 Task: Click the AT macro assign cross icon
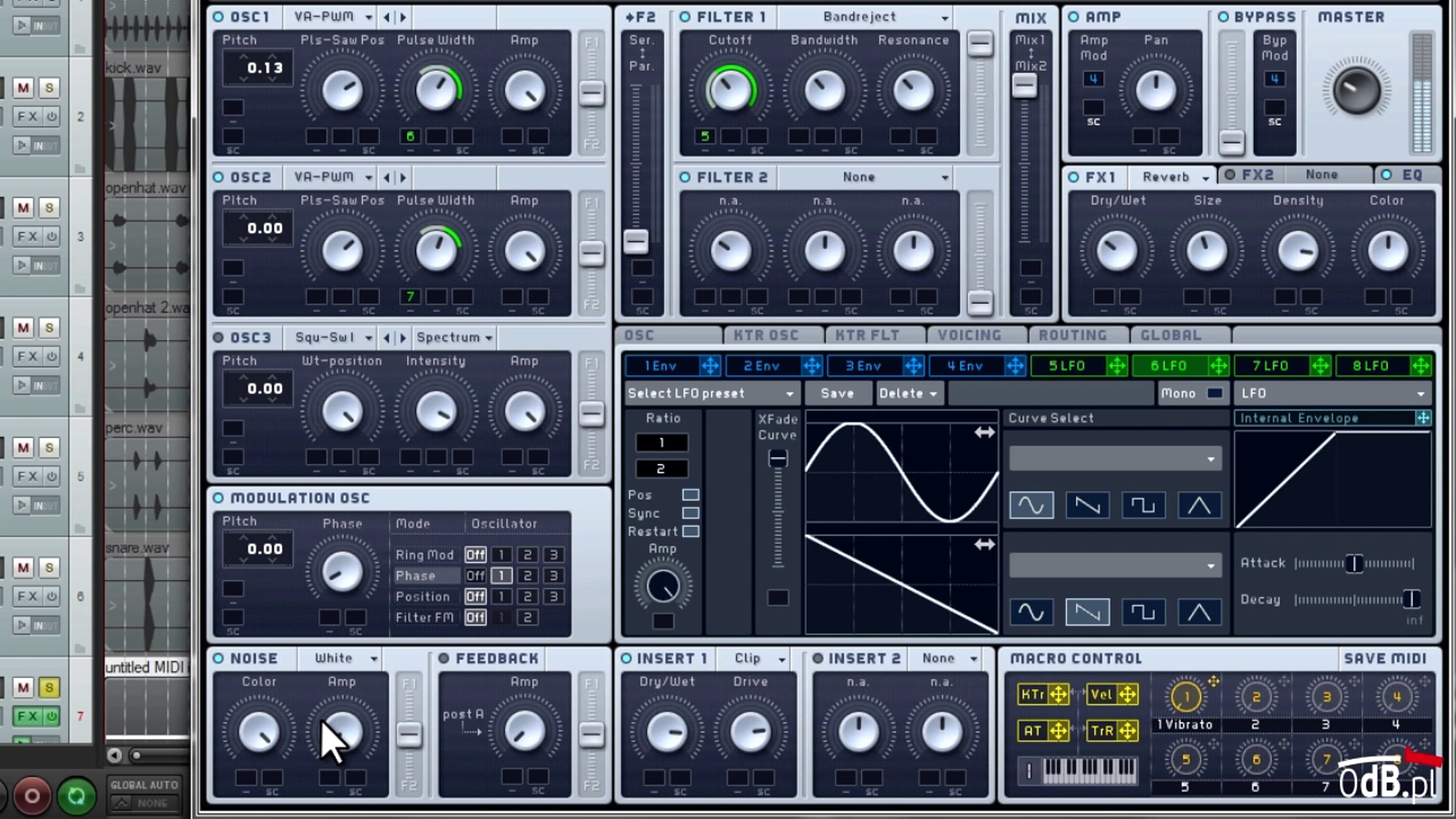point(1059,731)
